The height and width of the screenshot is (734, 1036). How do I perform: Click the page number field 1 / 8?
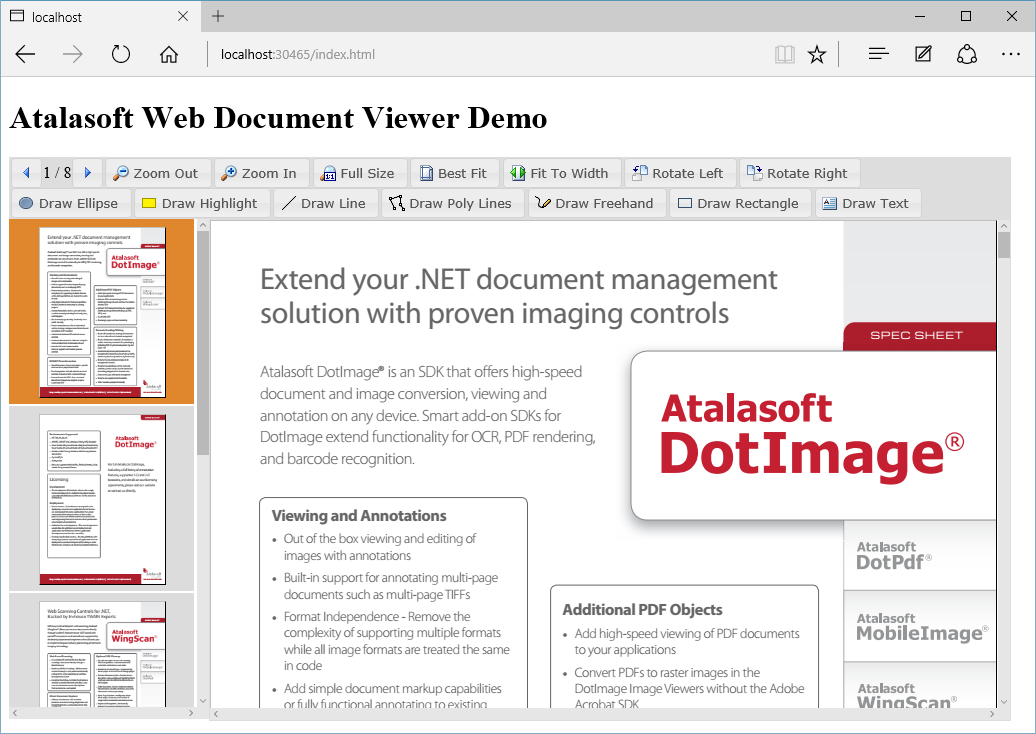pos(57,173)
